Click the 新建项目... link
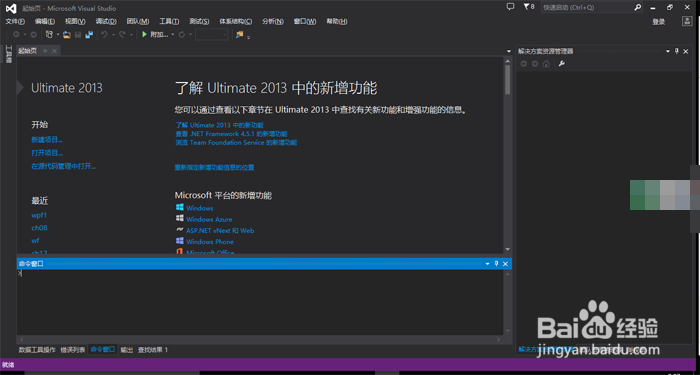Viewport: 700px width, 375px height. click(47, 140)
